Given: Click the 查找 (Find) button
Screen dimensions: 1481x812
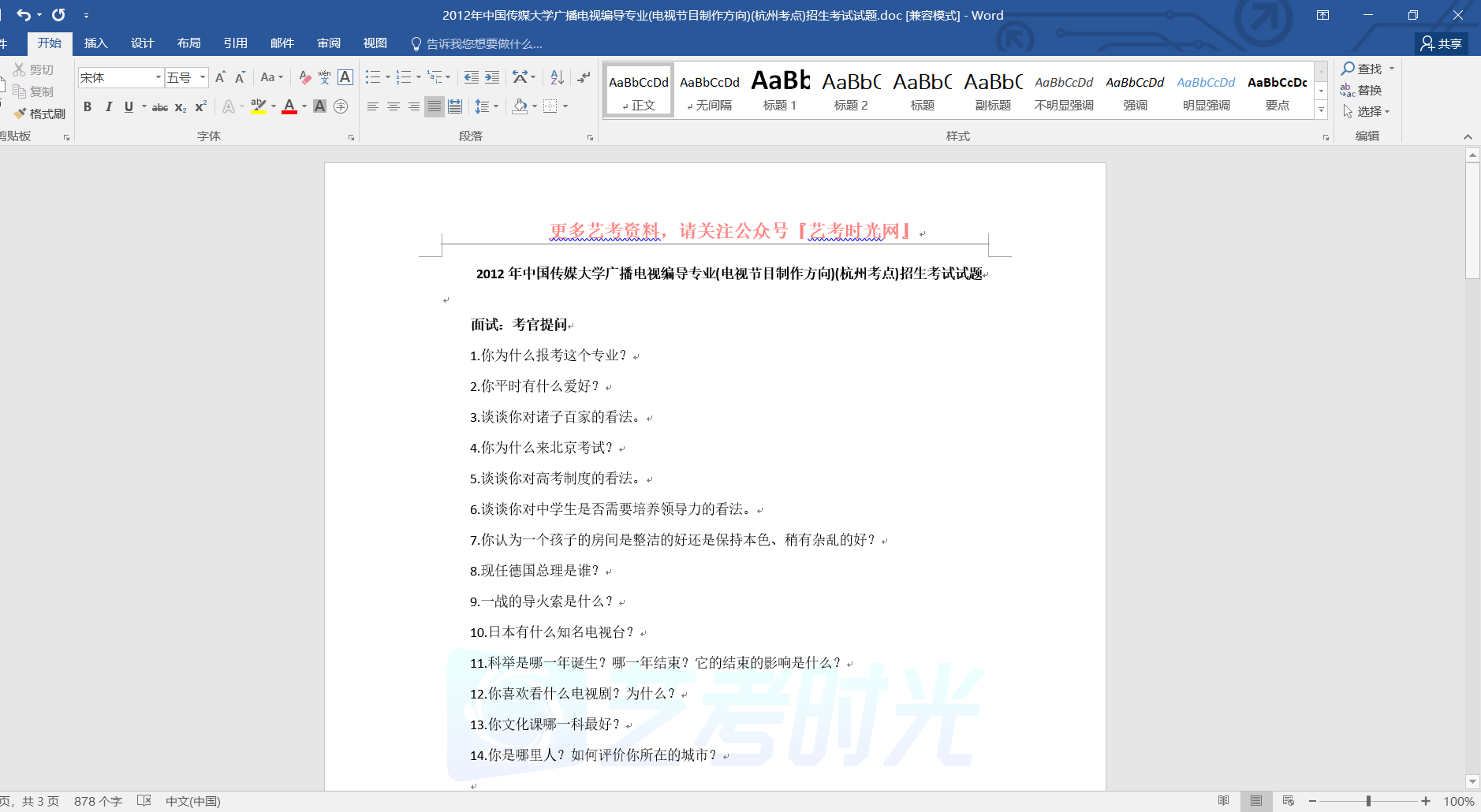Looking at the screenshot, I should [x=1363, y=69].
